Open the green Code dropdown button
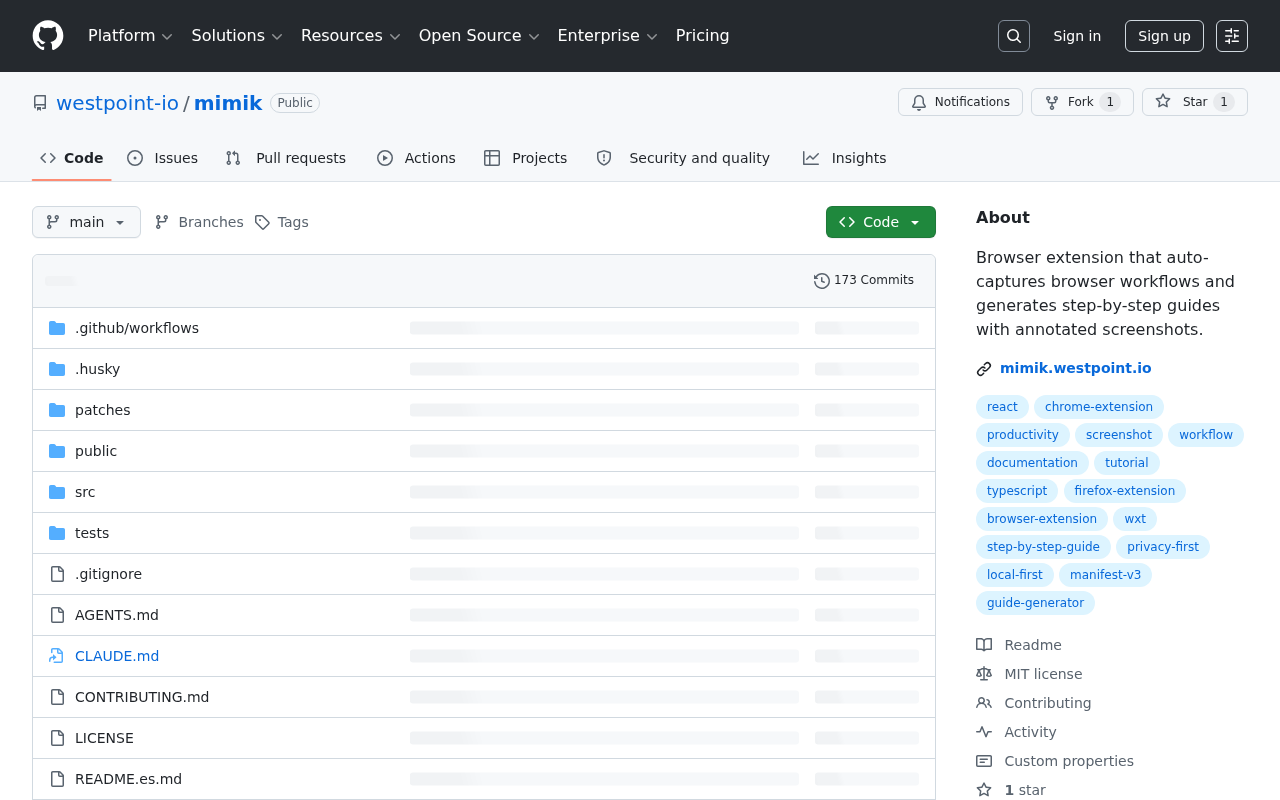Viewport: 1280px width, 800px height. point(881,222)
